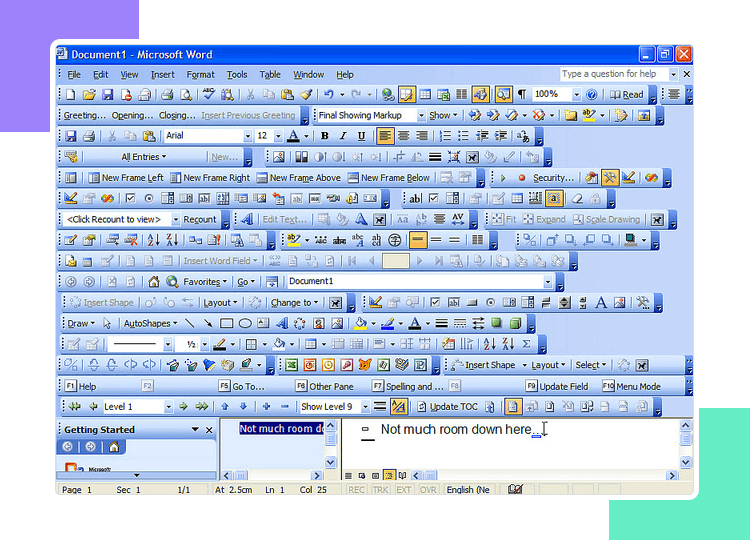Open the Arial font name dropdown
750x540 pixels.
(247, 136)
